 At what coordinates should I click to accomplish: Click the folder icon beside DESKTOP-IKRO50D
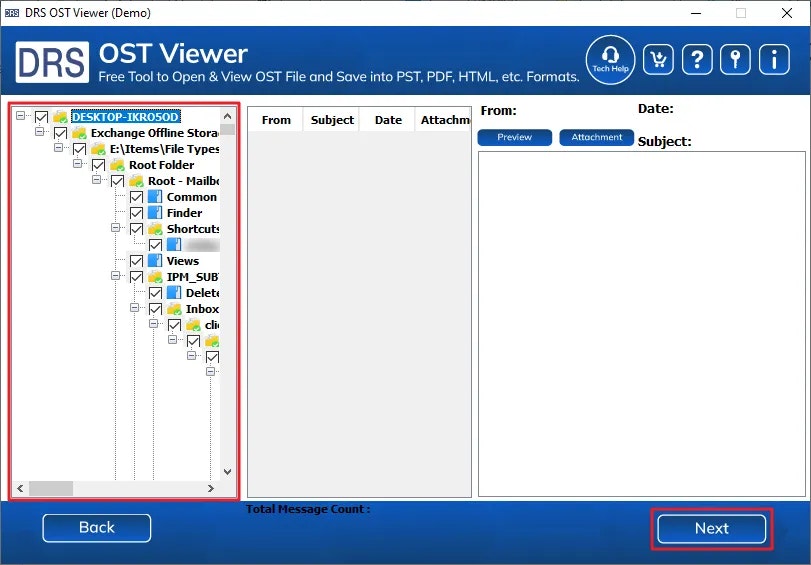(61, 117)
